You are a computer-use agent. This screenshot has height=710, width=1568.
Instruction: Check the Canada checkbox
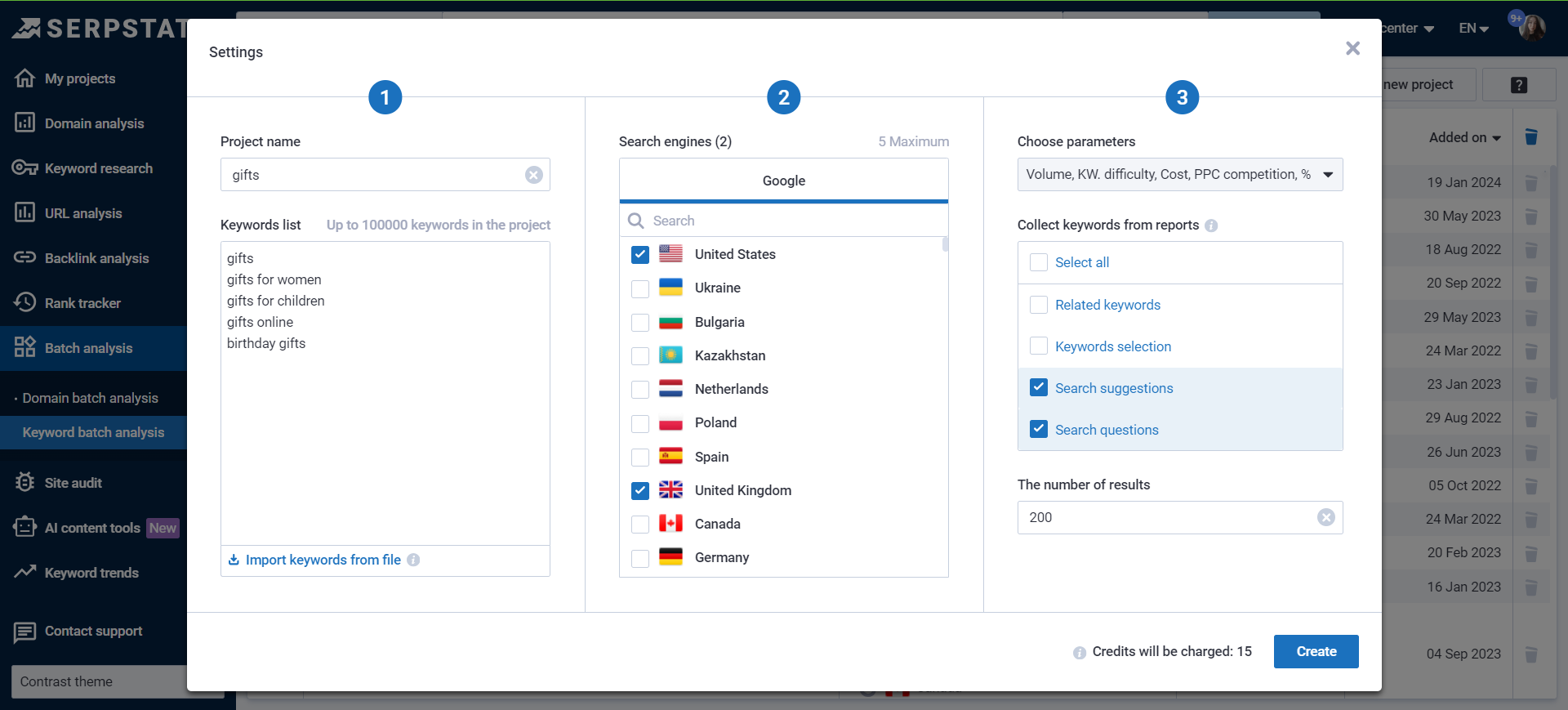(640, 525)
